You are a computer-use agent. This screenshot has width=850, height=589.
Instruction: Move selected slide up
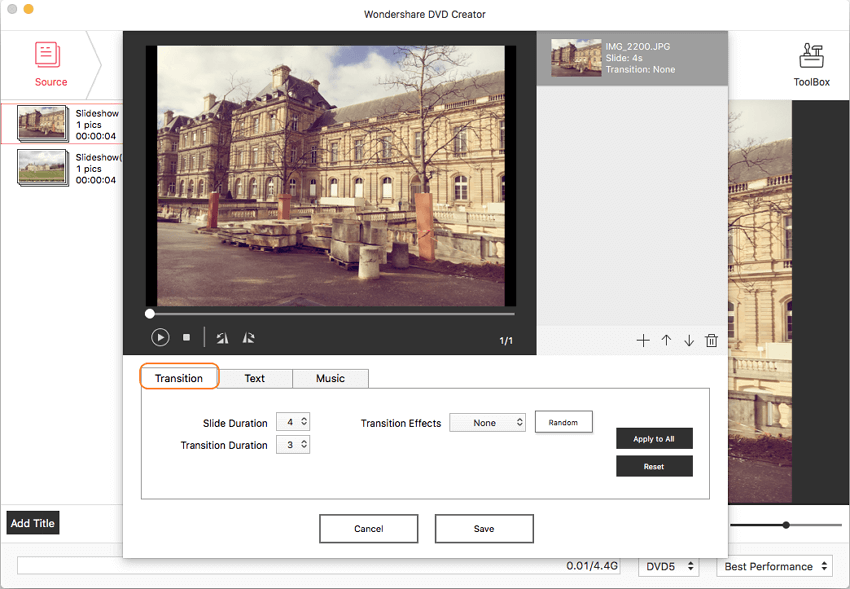click(666, 341)
